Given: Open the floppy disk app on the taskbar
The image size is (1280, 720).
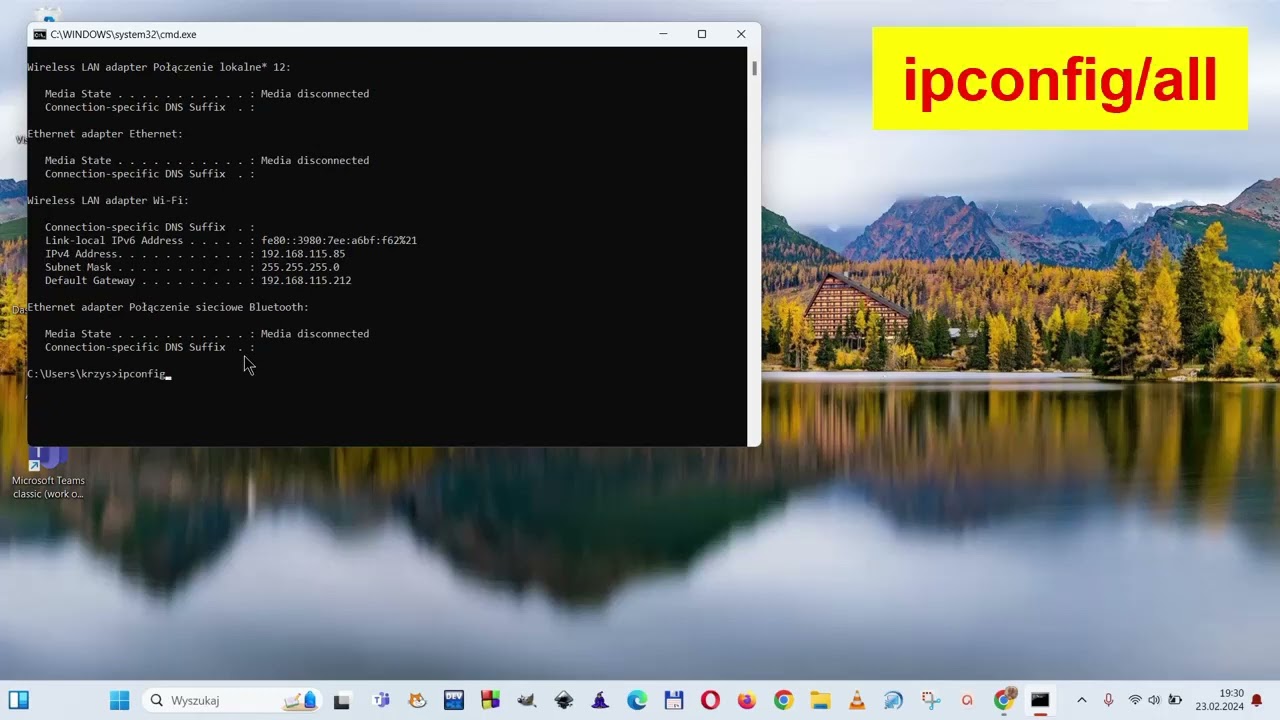Looking at the screenshot, I should (x=674, y=700).
